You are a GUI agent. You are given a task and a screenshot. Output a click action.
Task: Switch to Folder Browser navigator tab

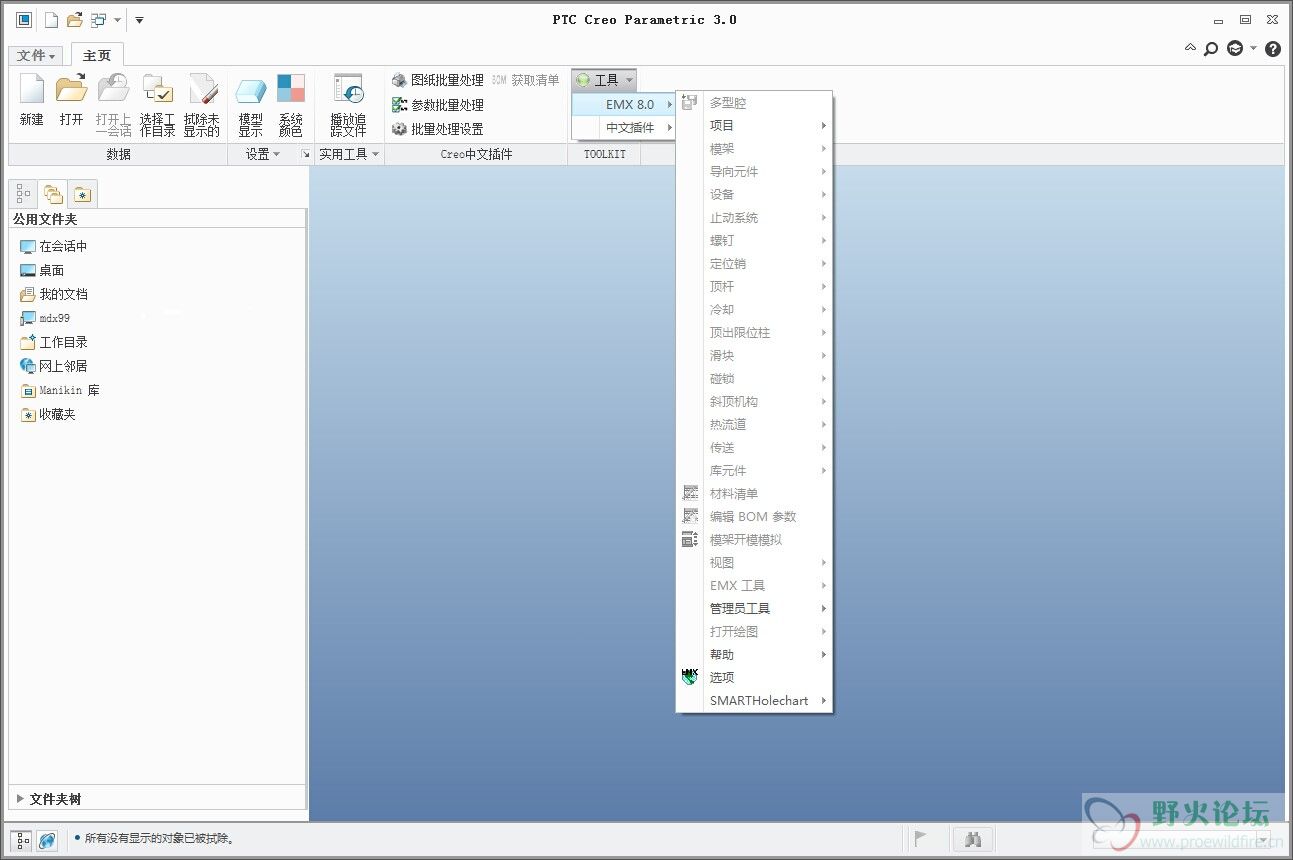[53, 194]
